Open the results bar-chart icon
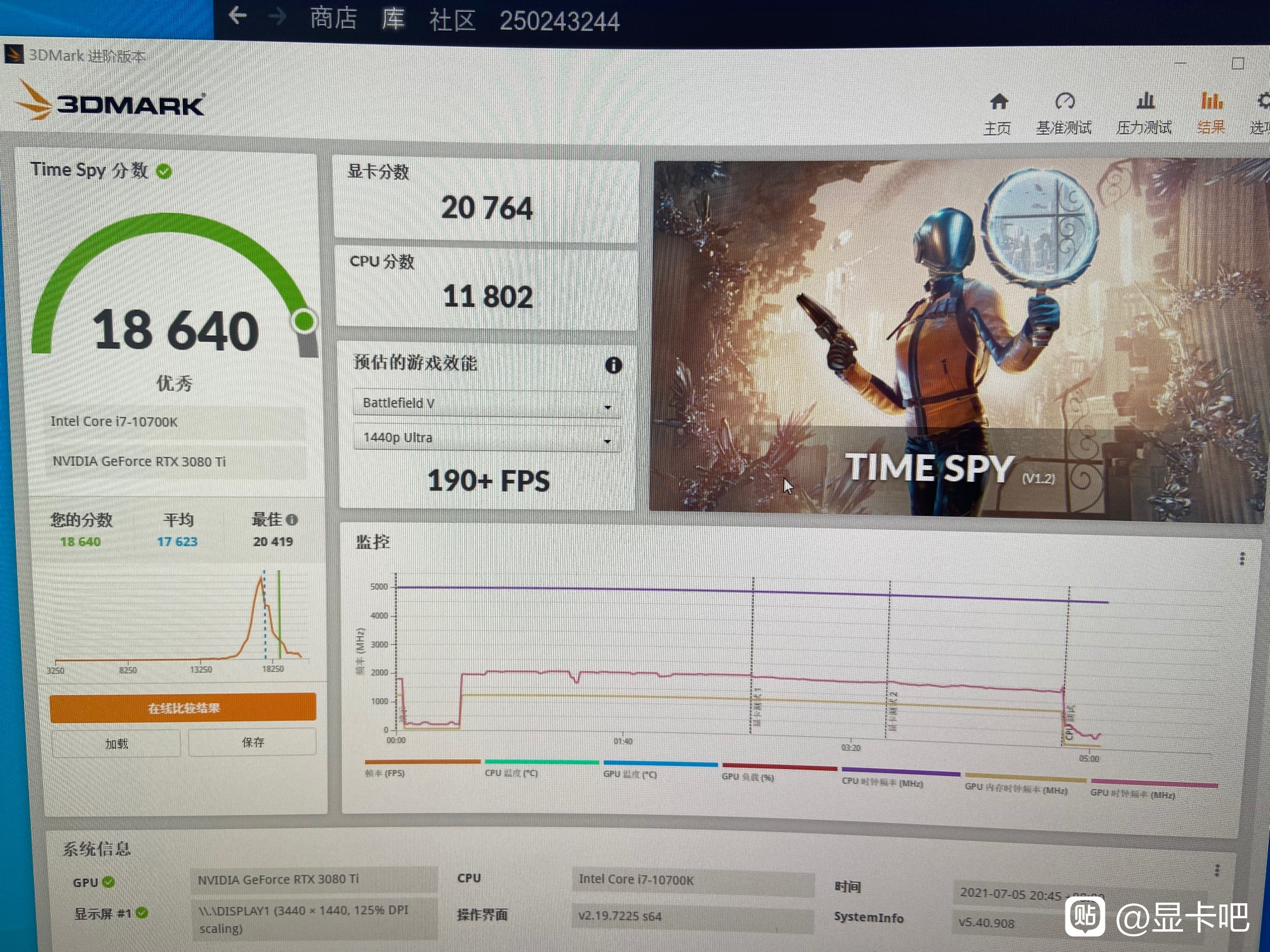 point(1211,100)
